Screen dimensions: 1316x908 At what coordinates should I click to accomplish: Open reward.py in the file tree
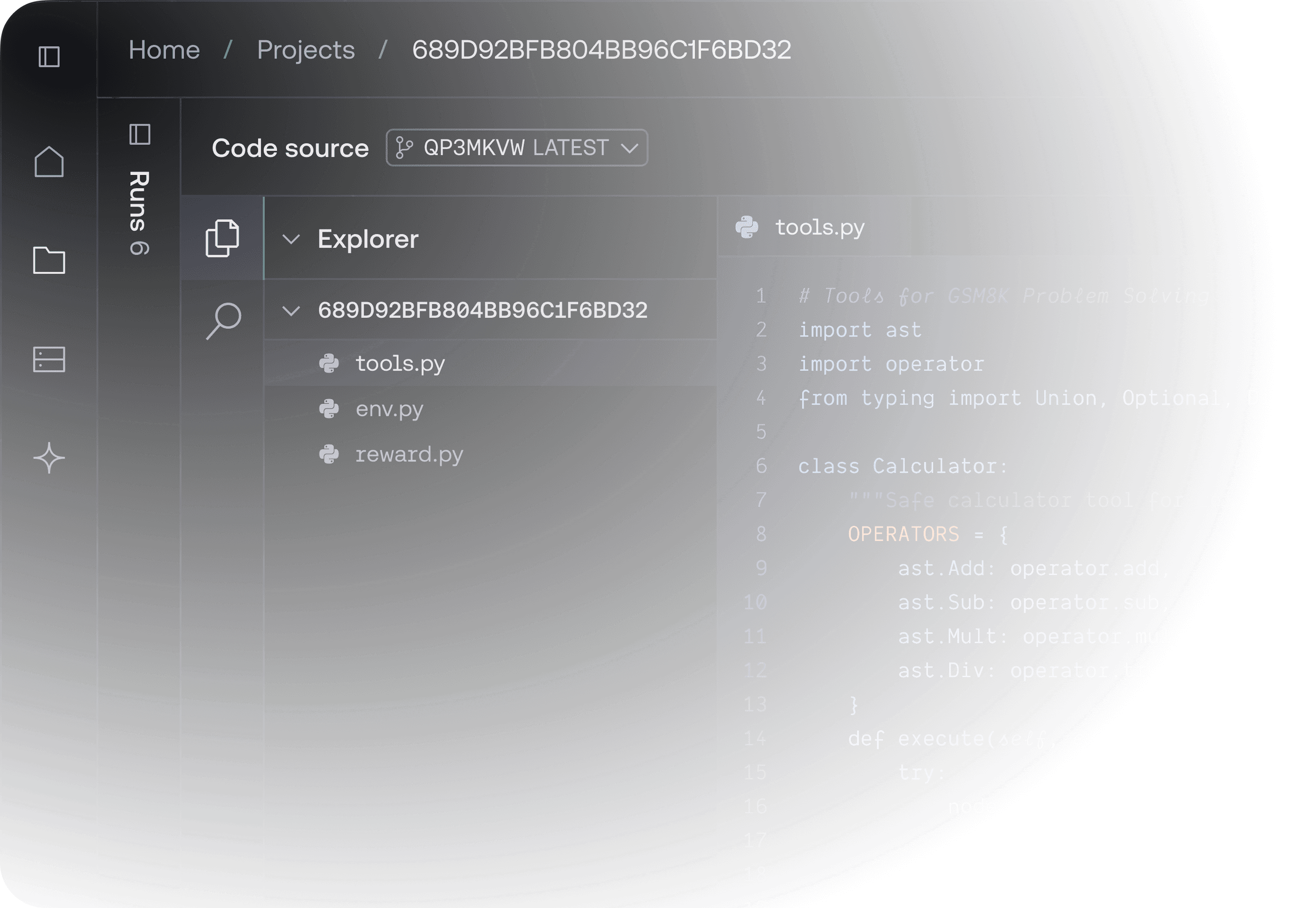409,454
